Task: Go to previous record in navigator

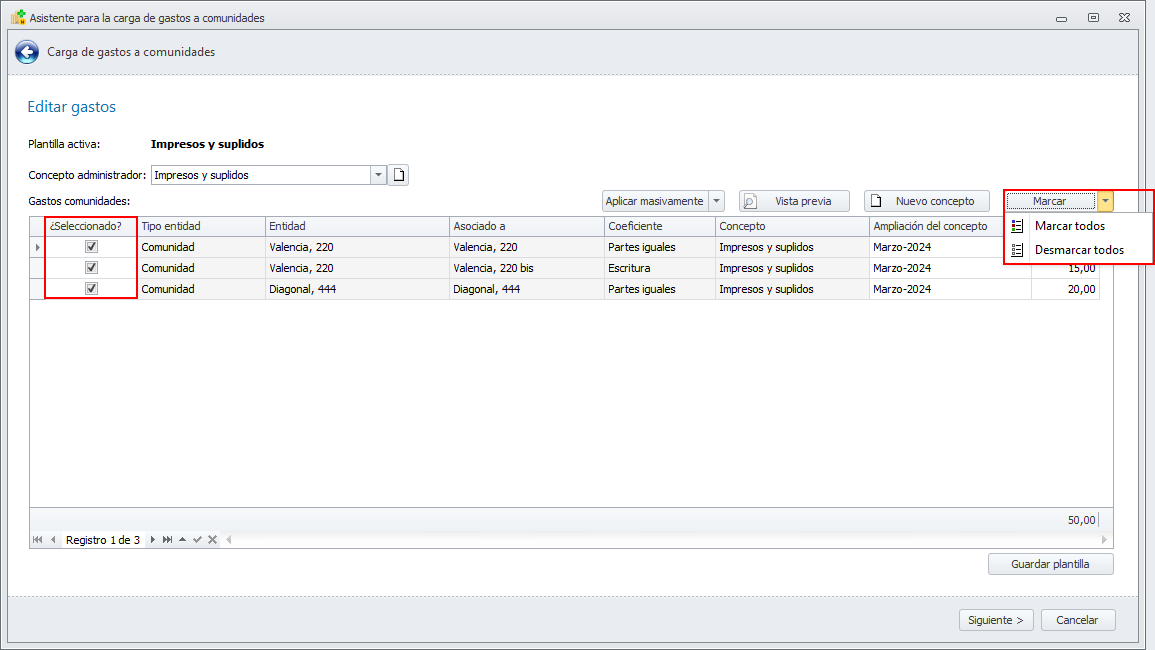Action: [x=53, y=540]
